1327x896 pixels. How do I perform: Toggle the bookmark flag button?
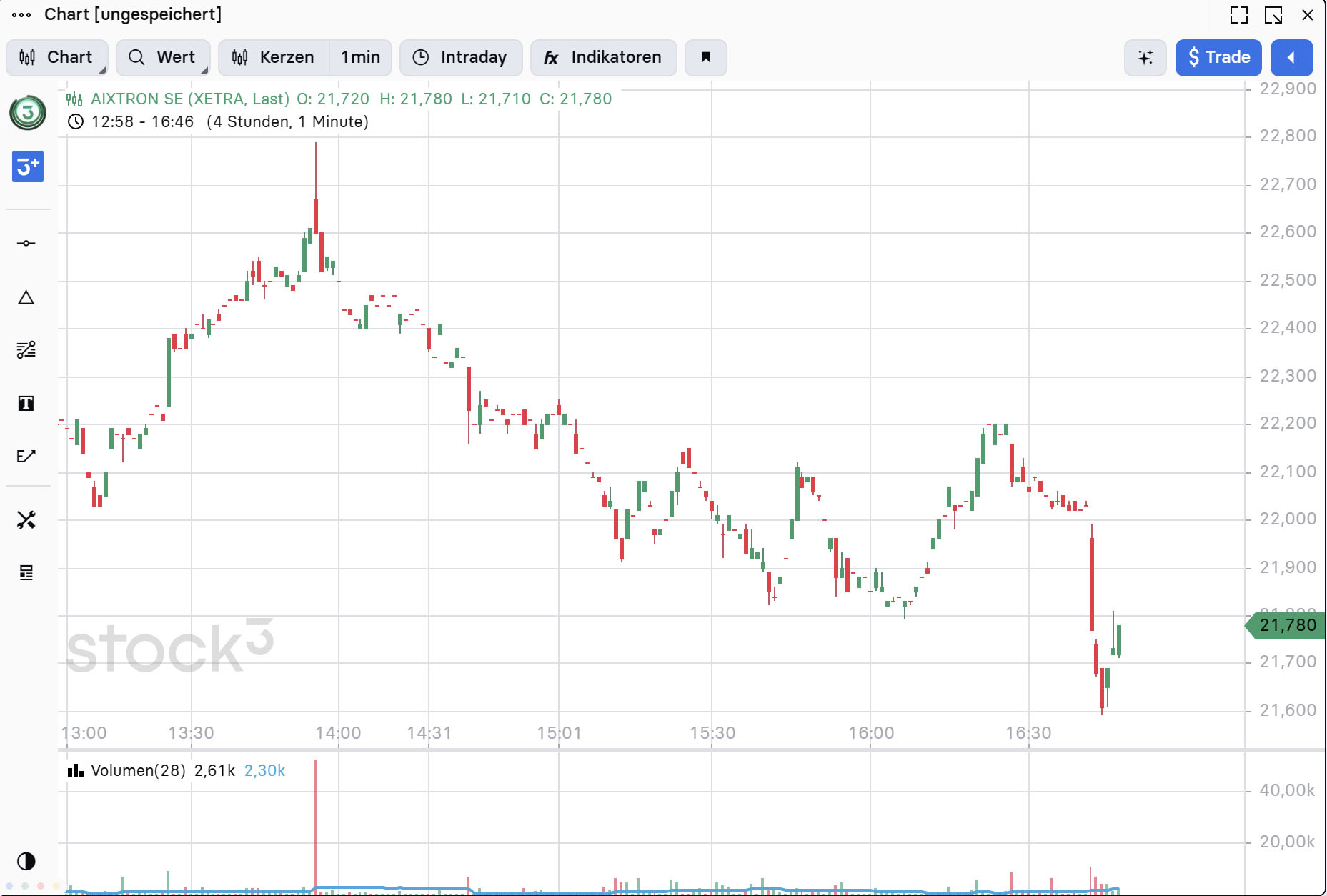705,58
